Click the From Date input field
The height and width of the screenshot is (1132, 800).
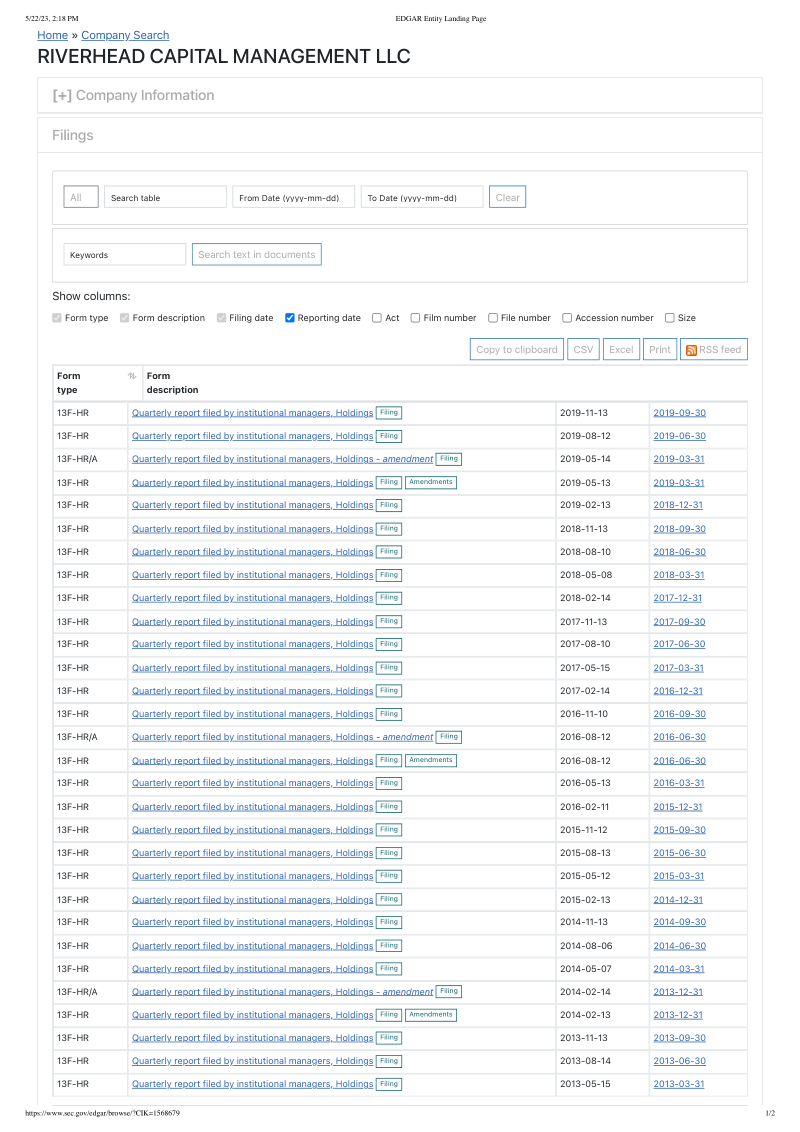[293, 197]
